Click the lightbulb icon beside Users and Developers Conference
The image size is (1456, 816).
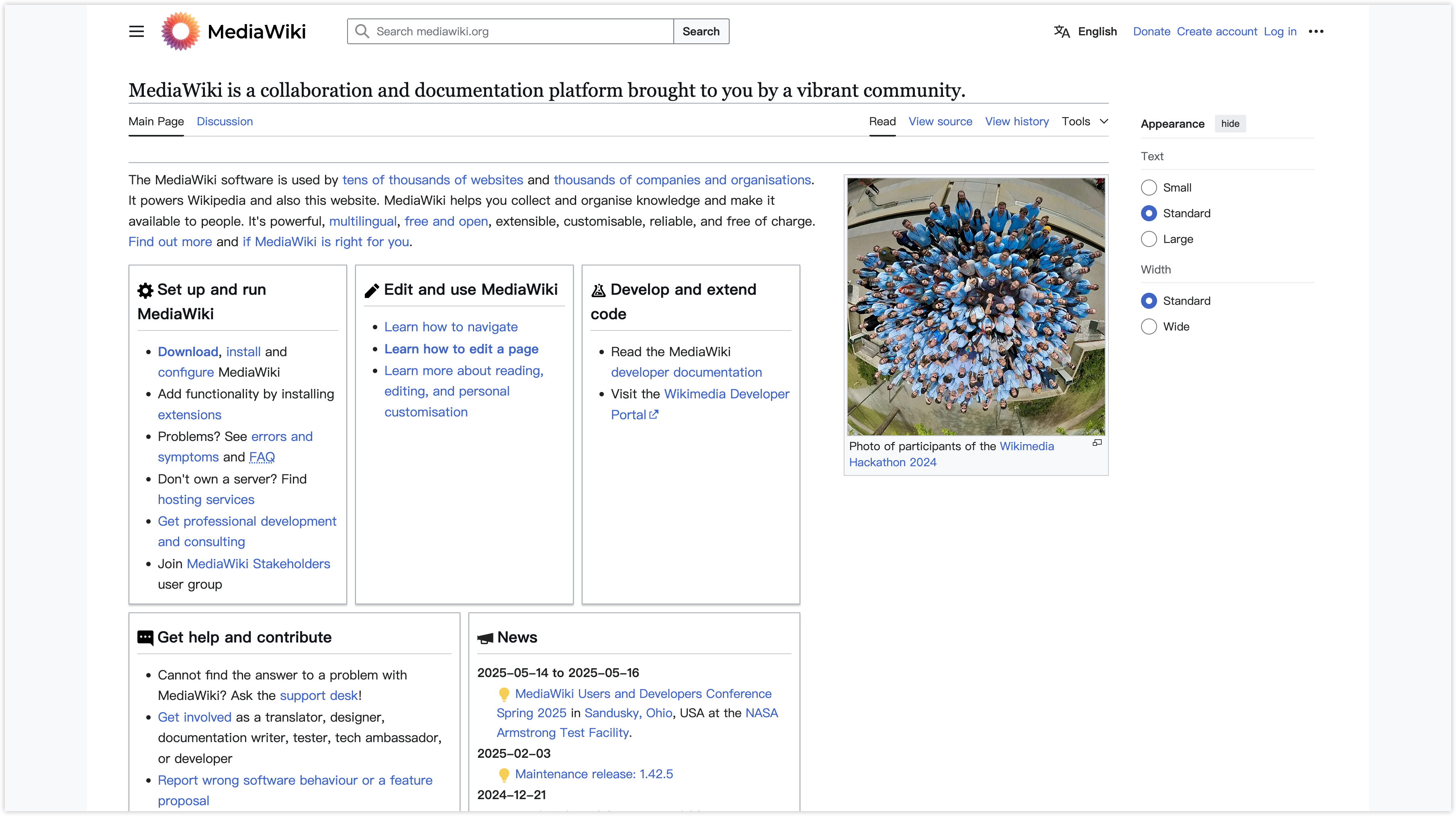tap(503, 694)
